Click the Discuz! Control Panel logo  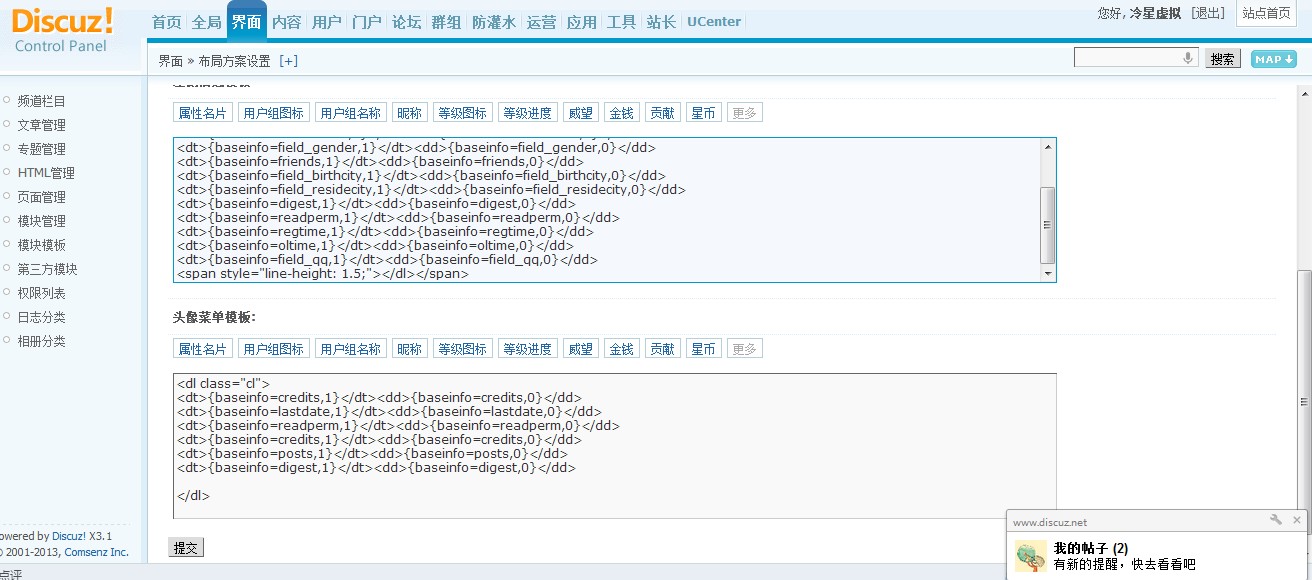point(62,29)
